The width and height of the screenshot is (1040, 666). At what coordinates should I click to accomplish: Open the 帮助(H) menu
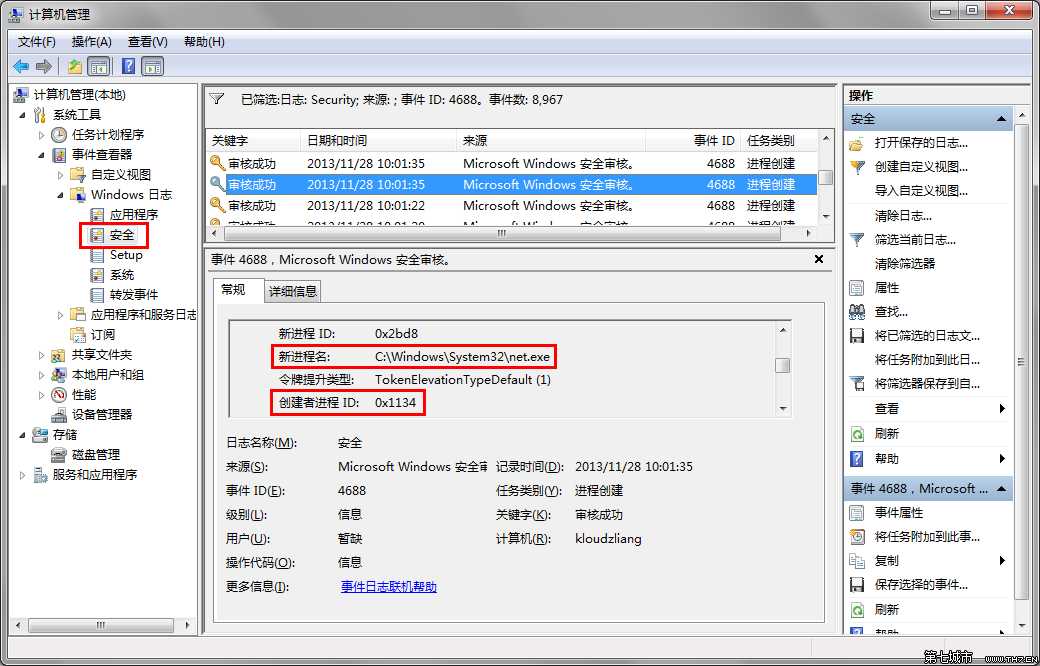pyautogui.click(x=204, y=42)
